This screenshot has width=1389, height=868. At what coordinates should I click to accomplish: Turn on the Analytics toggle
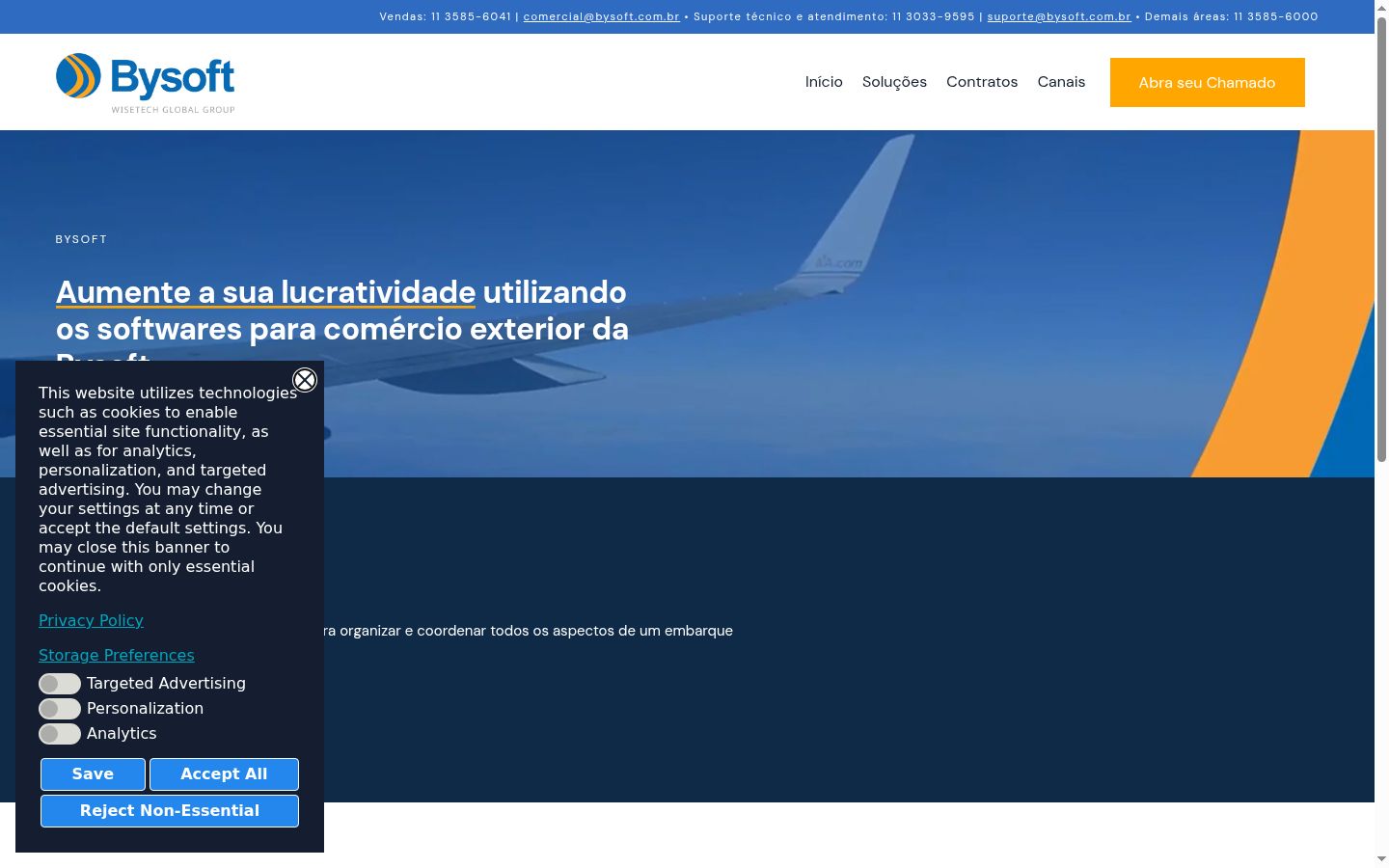[60, 734]
